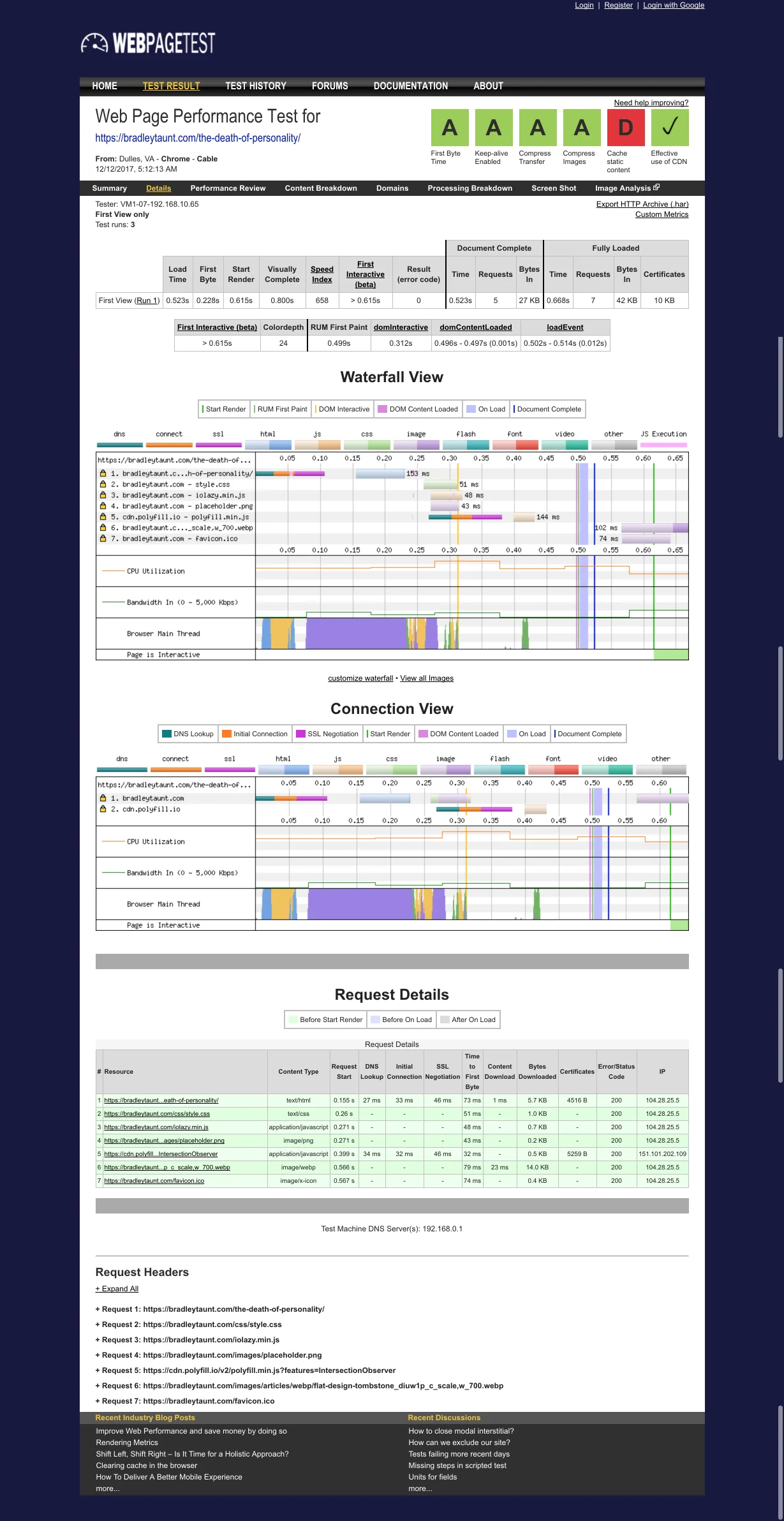
Task: Click the WebPageTest logo
Action: coord(148,43)
